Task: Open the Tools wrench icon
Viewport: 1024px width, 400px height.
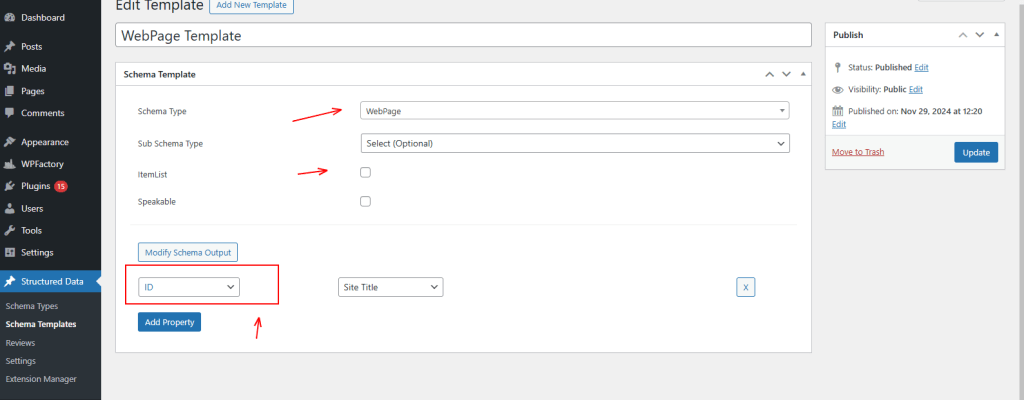Action: 10,230
